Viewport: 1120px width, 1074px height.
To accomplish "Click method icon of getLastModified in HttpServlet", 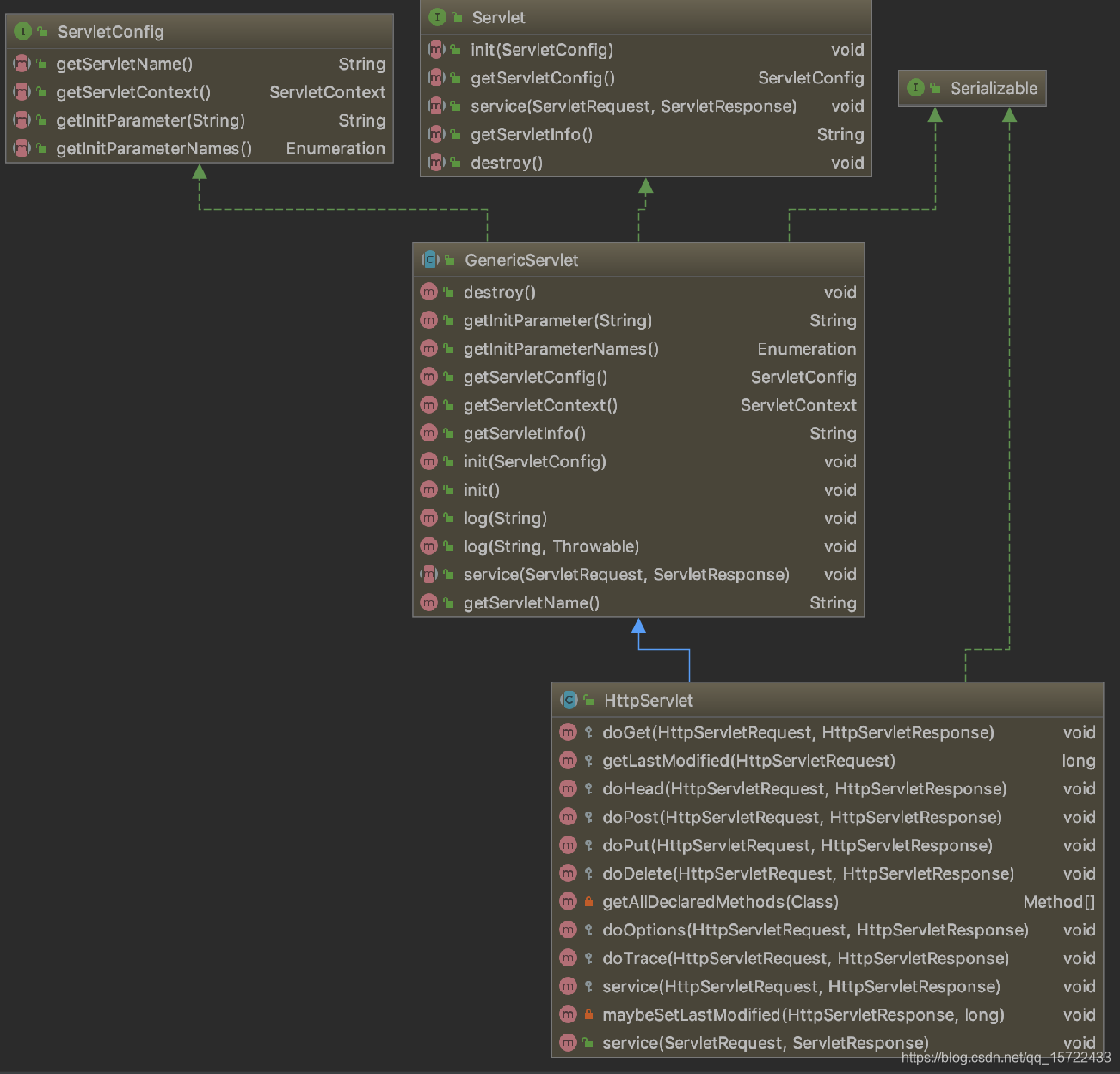I will [x=568, y=761].
